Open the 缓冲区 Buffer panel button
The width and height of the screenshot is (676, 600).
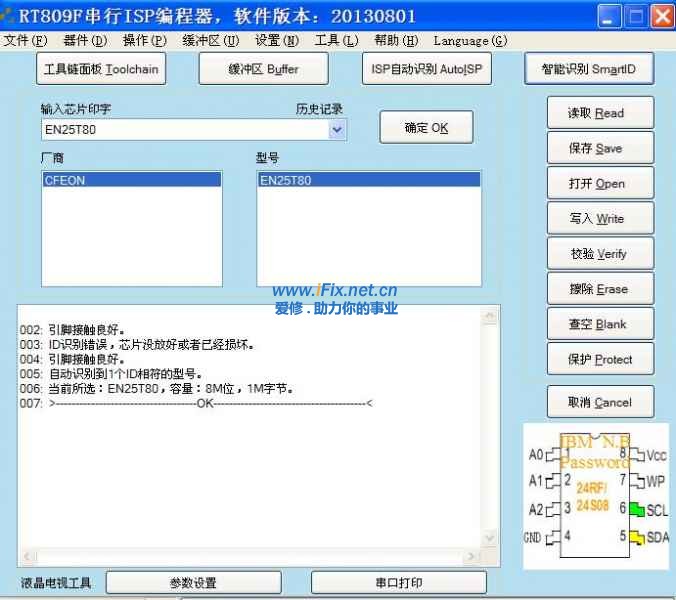point(263,69)
